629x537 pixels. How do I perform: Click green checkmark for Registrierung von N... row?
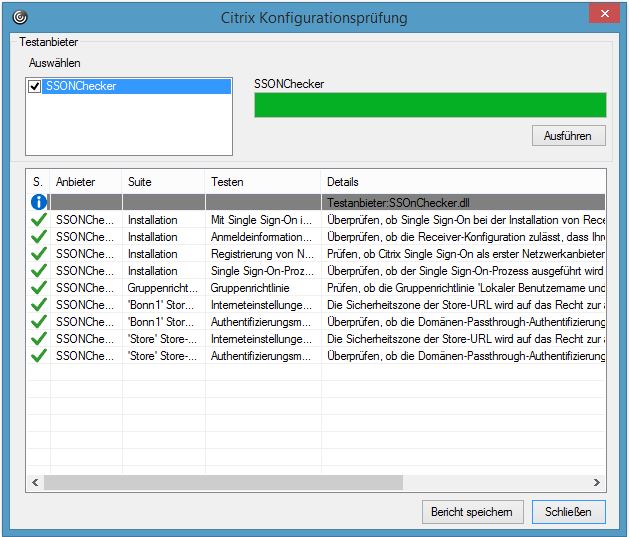[38, 254]
